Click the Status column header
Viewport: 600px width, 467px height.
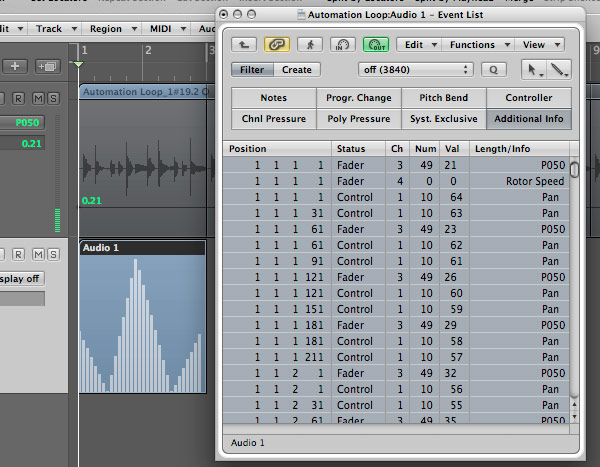click(x=358, y=149)
